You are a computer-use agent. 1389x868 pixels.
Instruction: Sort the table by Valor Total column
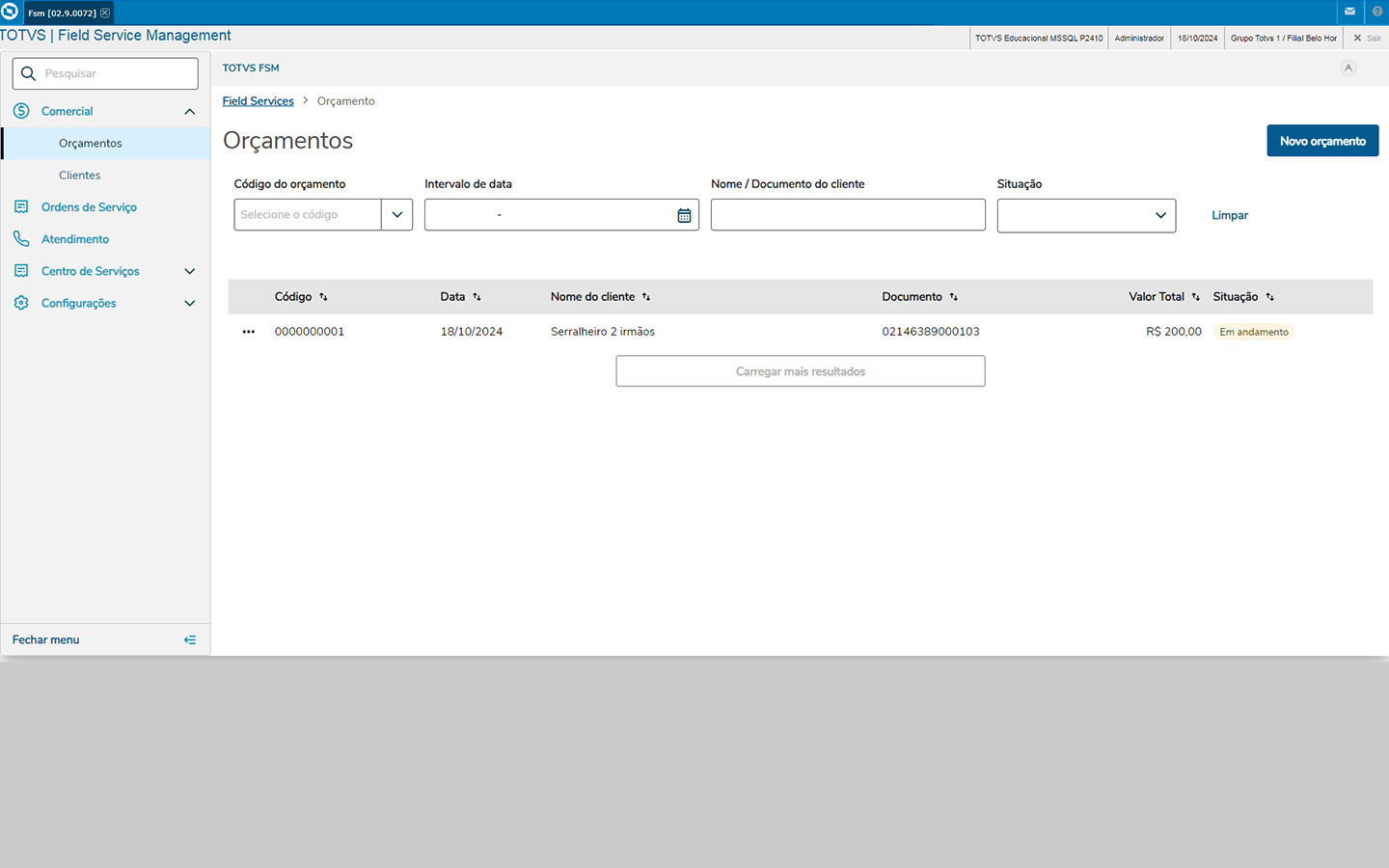tap(1195, 297)
